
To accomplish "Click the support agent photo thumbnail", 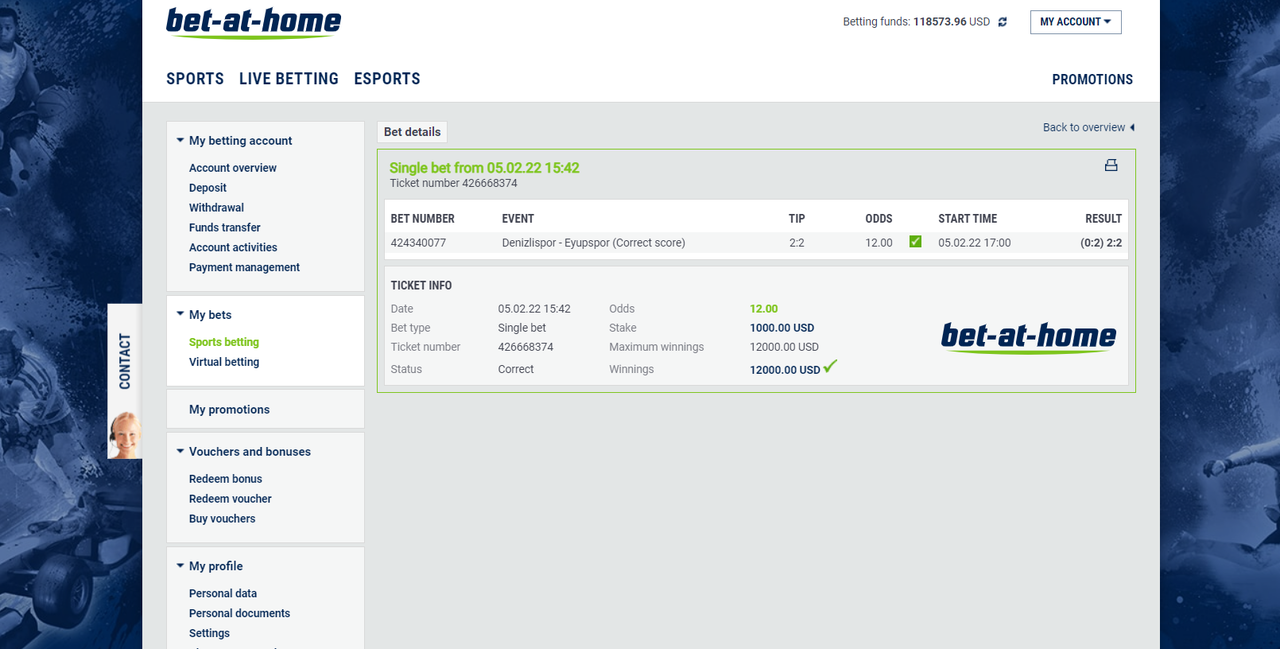I will [x=125, y=435].
